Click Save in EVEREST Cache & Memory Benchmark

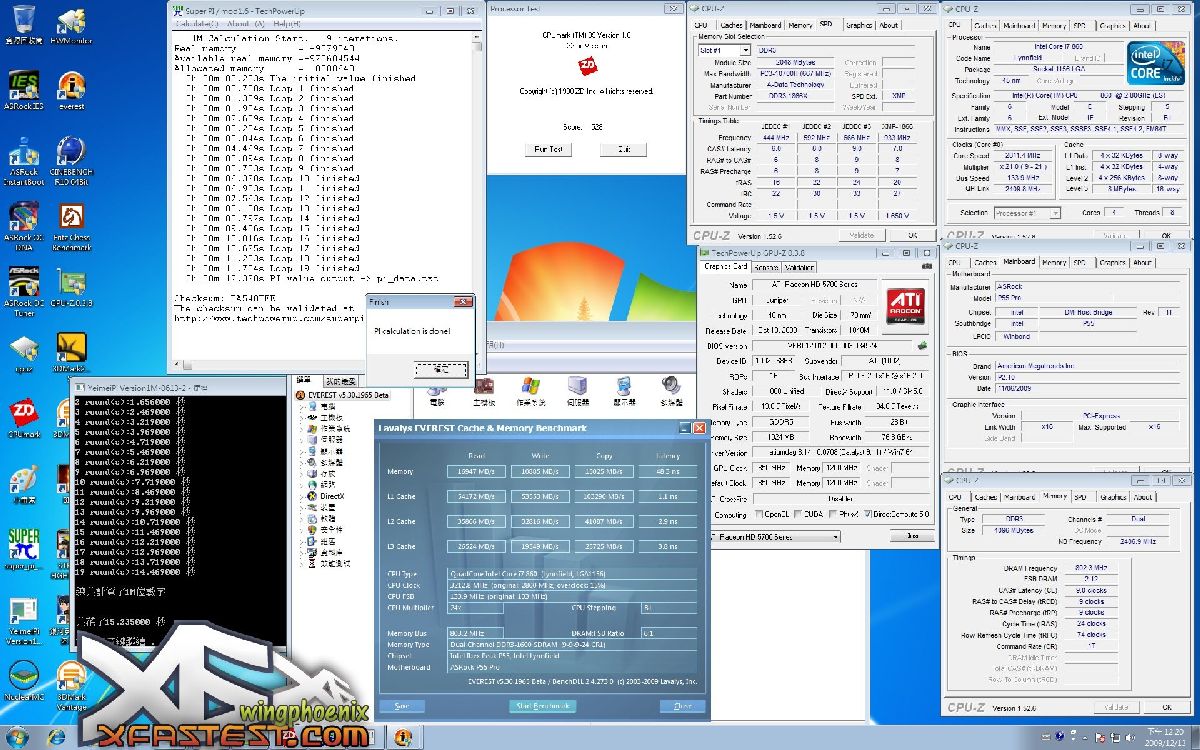402,706
